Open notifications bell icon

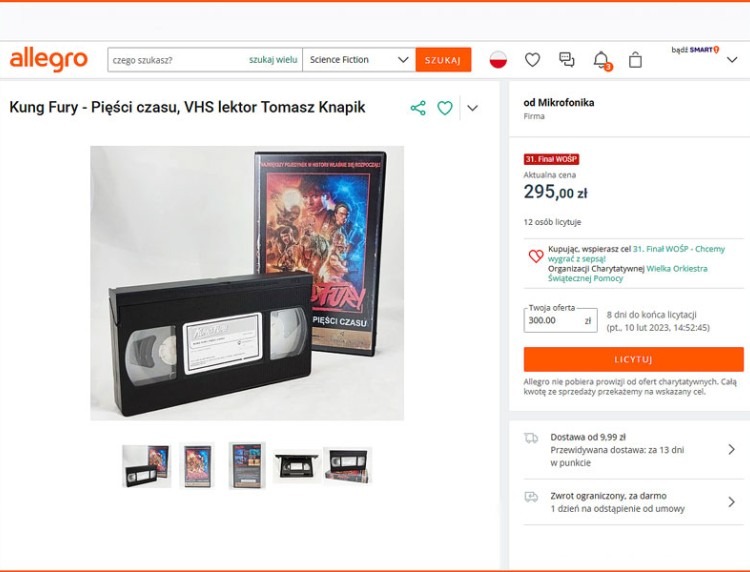pos(602,60)
